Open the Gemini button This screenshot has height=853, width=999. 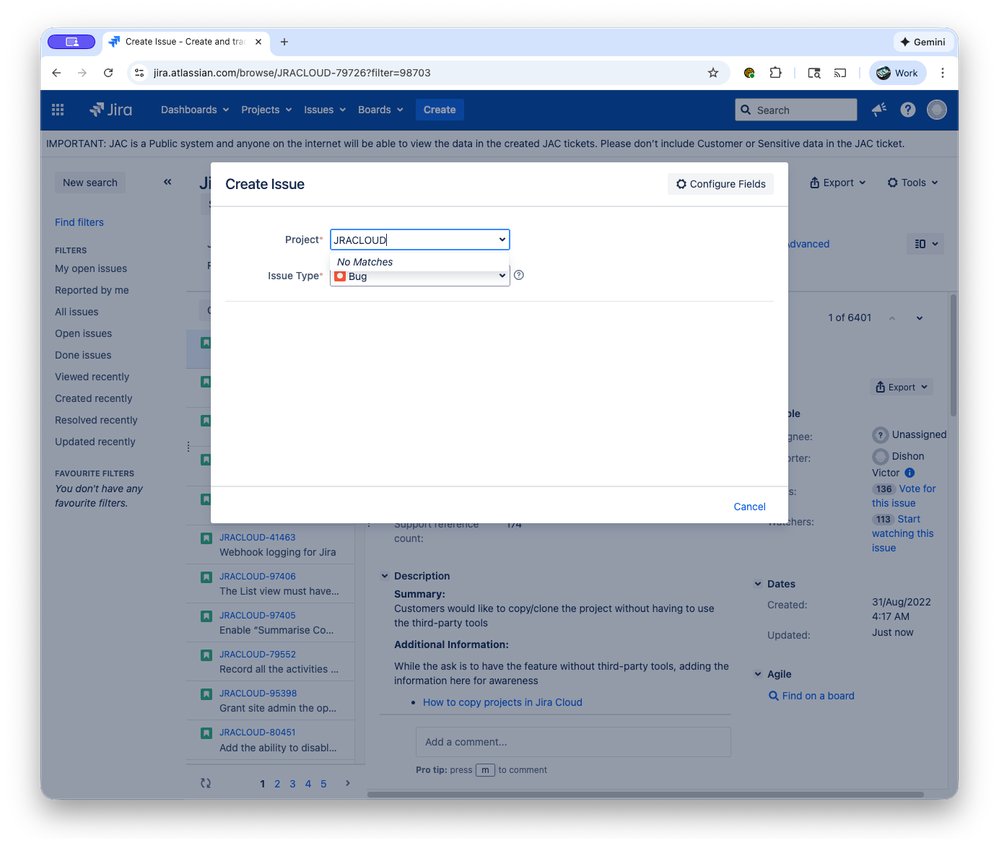coord(923,42)
